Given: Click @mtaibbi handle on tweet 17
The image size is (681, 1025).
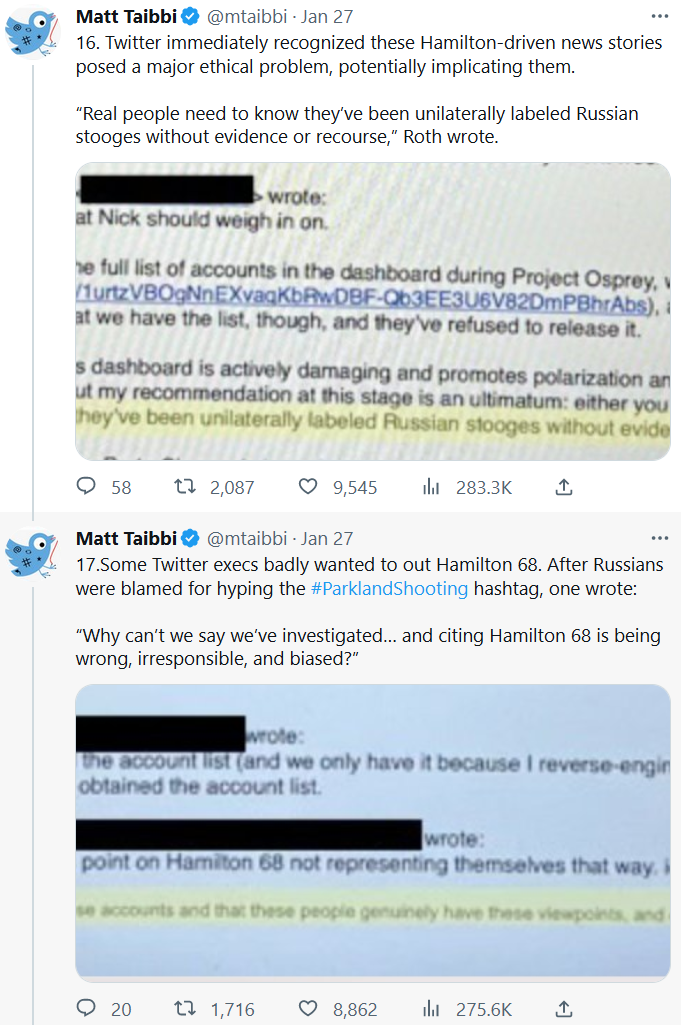Looking at the screenshot, I should (247, 539).
